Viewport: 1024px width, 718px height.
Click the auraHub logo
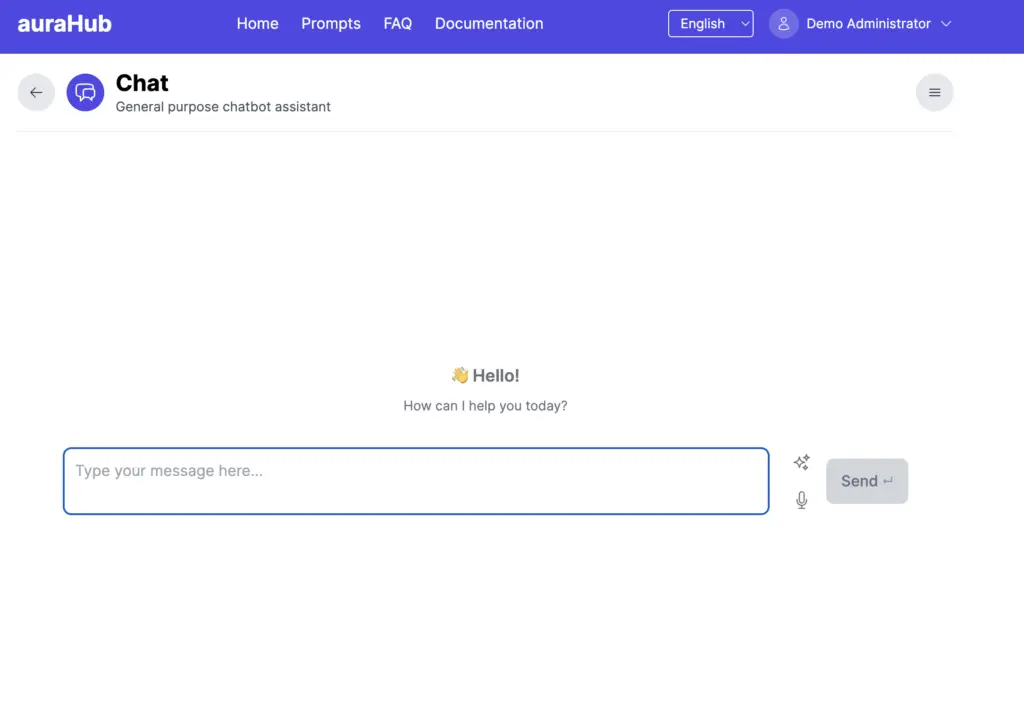pyautogui.click(x=64, y=23)
